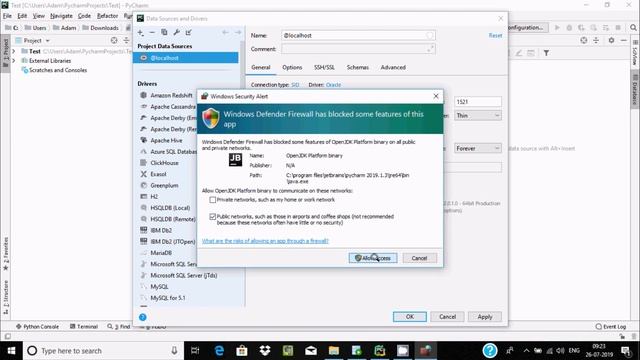Click the hide minus icon in Database panel
The height and width of the screenshot is (360, 640).
pos(623,40)
